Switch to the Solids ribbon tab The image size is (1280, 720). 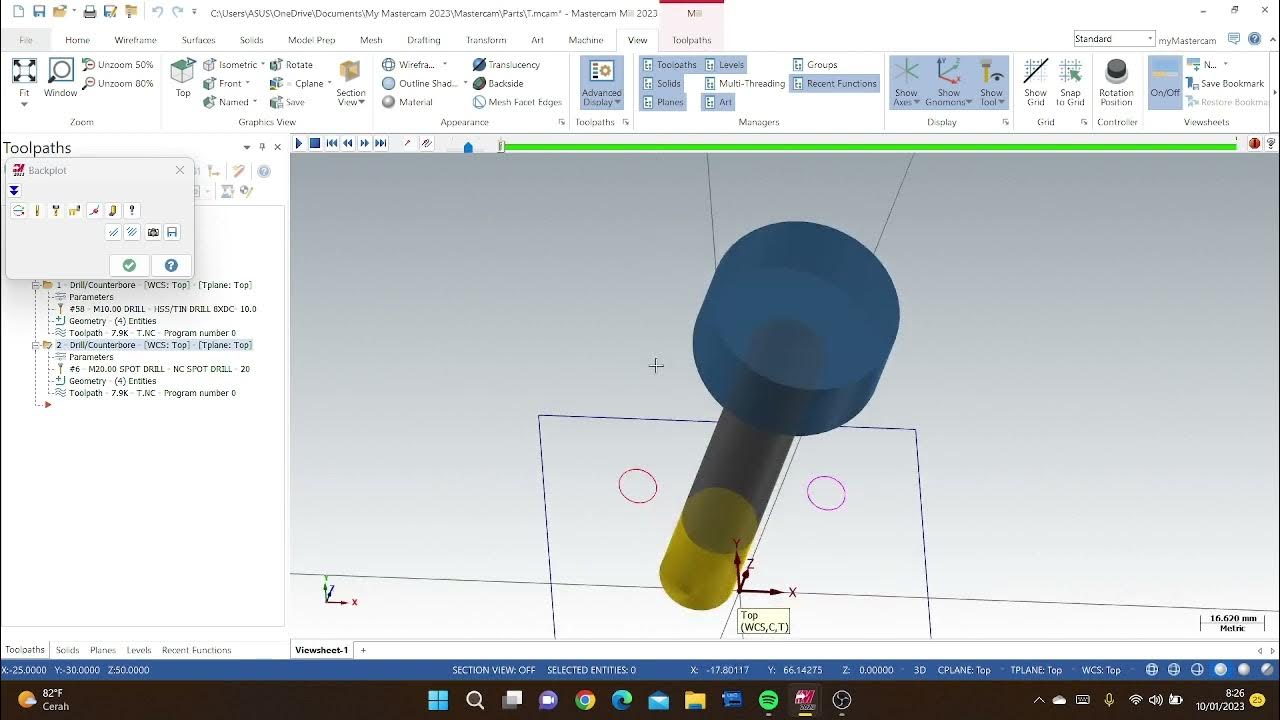coord(251,40)
